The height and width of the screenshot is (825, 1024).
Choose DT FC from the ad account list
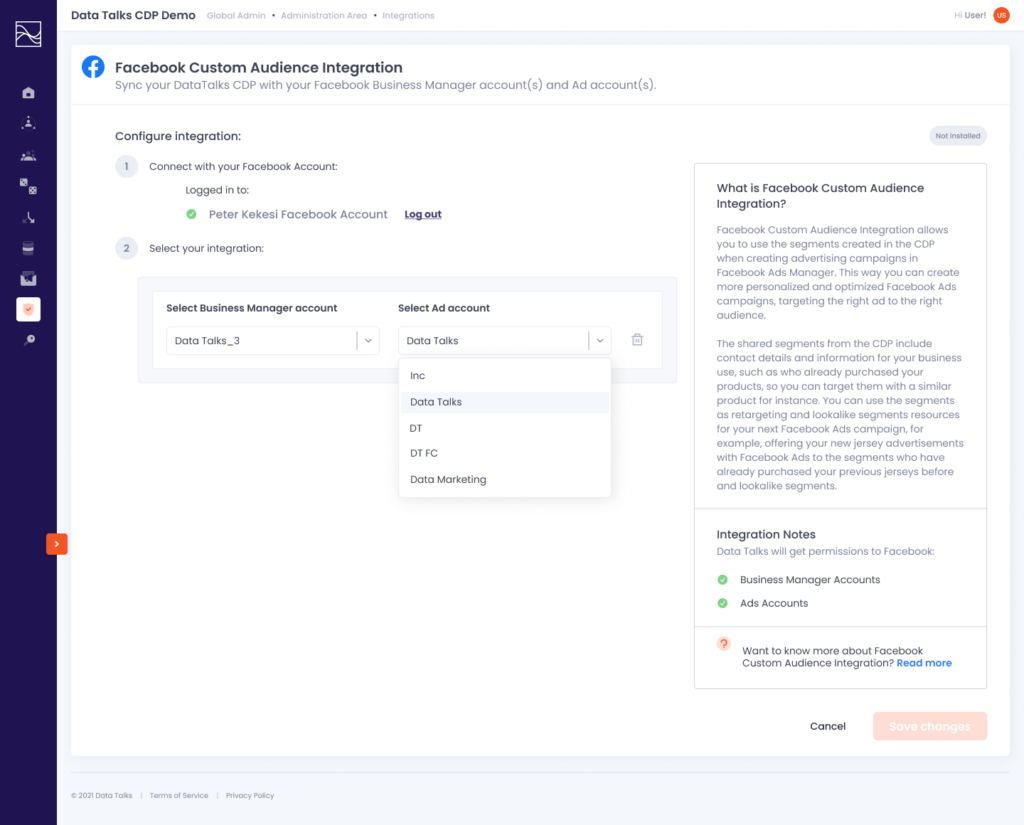click(505, 453)
